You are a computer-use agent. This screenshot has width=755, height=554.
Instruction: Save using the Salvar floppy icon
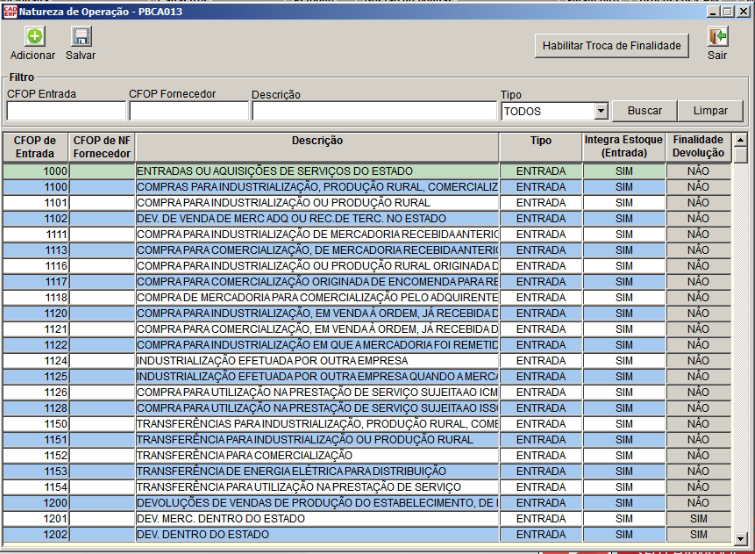[x=81, y=36]
